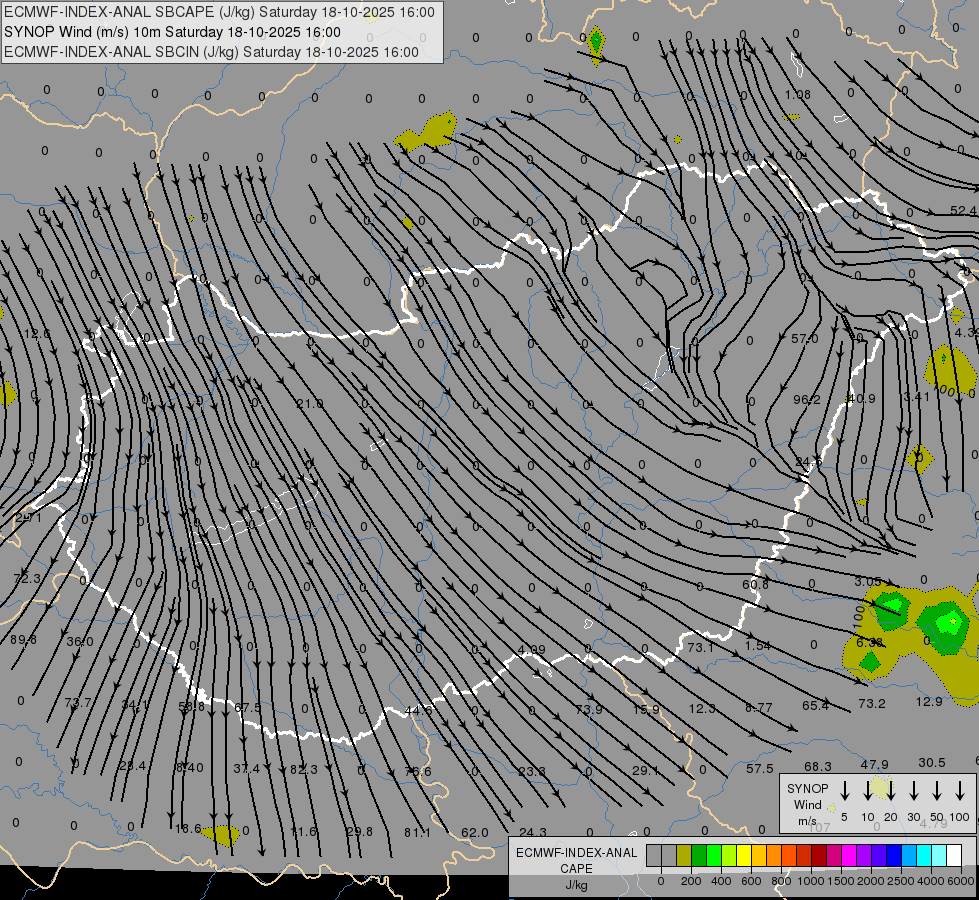Select the 30 m/s wind legend arrow
Image resolution: width=979 pixels, height=900 pixels.
(x=914, y=790)
